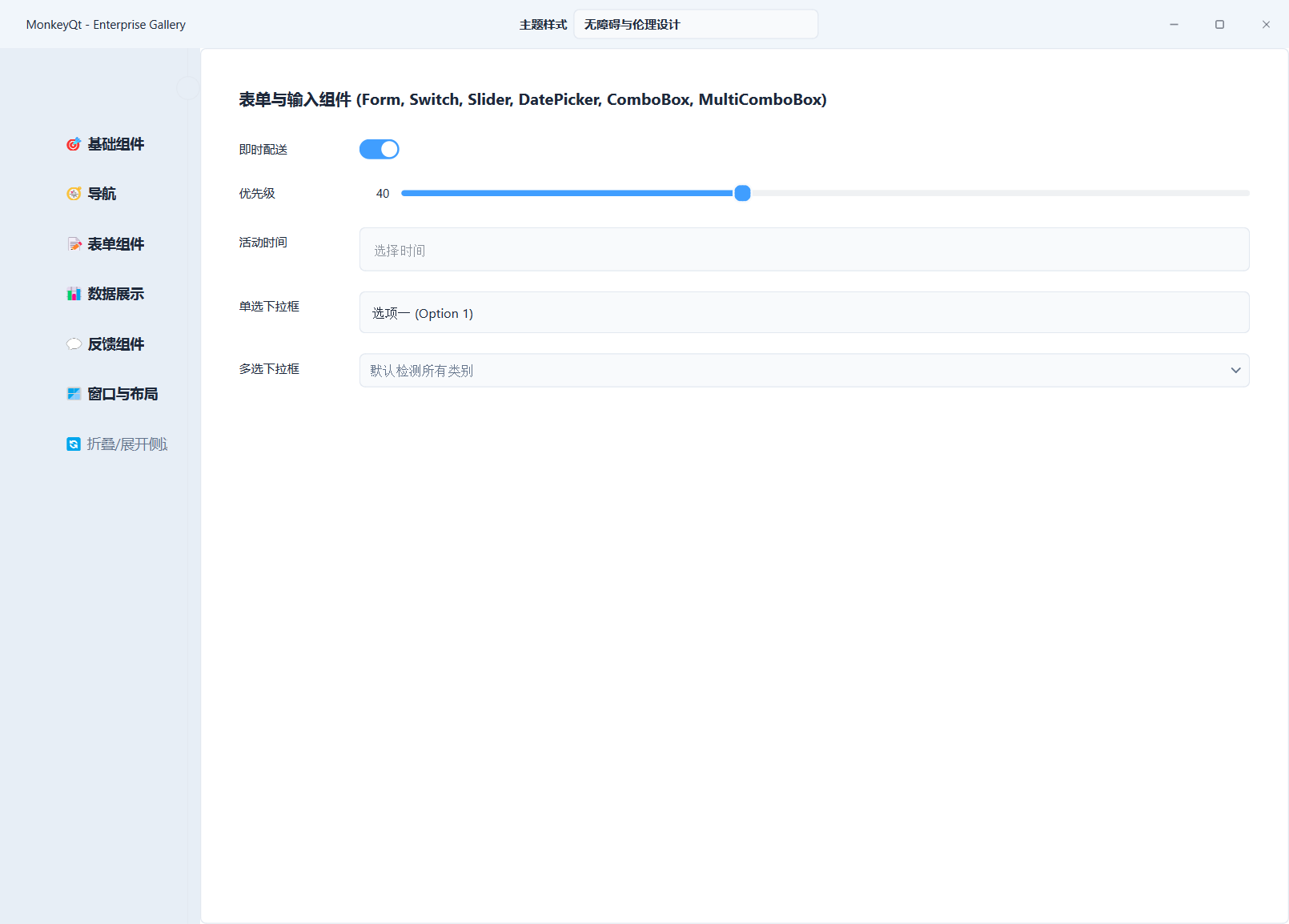Click the 优先级 label
The height and width of the screenshot is (924, 1289).
tap(257, 194)
